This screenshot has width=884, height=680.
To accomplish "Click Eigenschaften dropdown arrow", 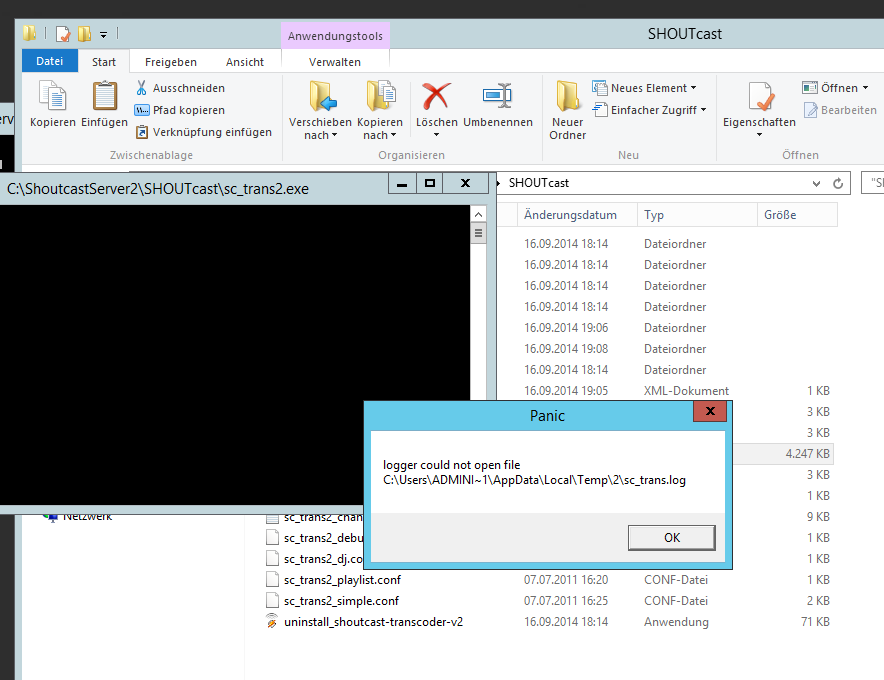I will [x=759, y=135].
